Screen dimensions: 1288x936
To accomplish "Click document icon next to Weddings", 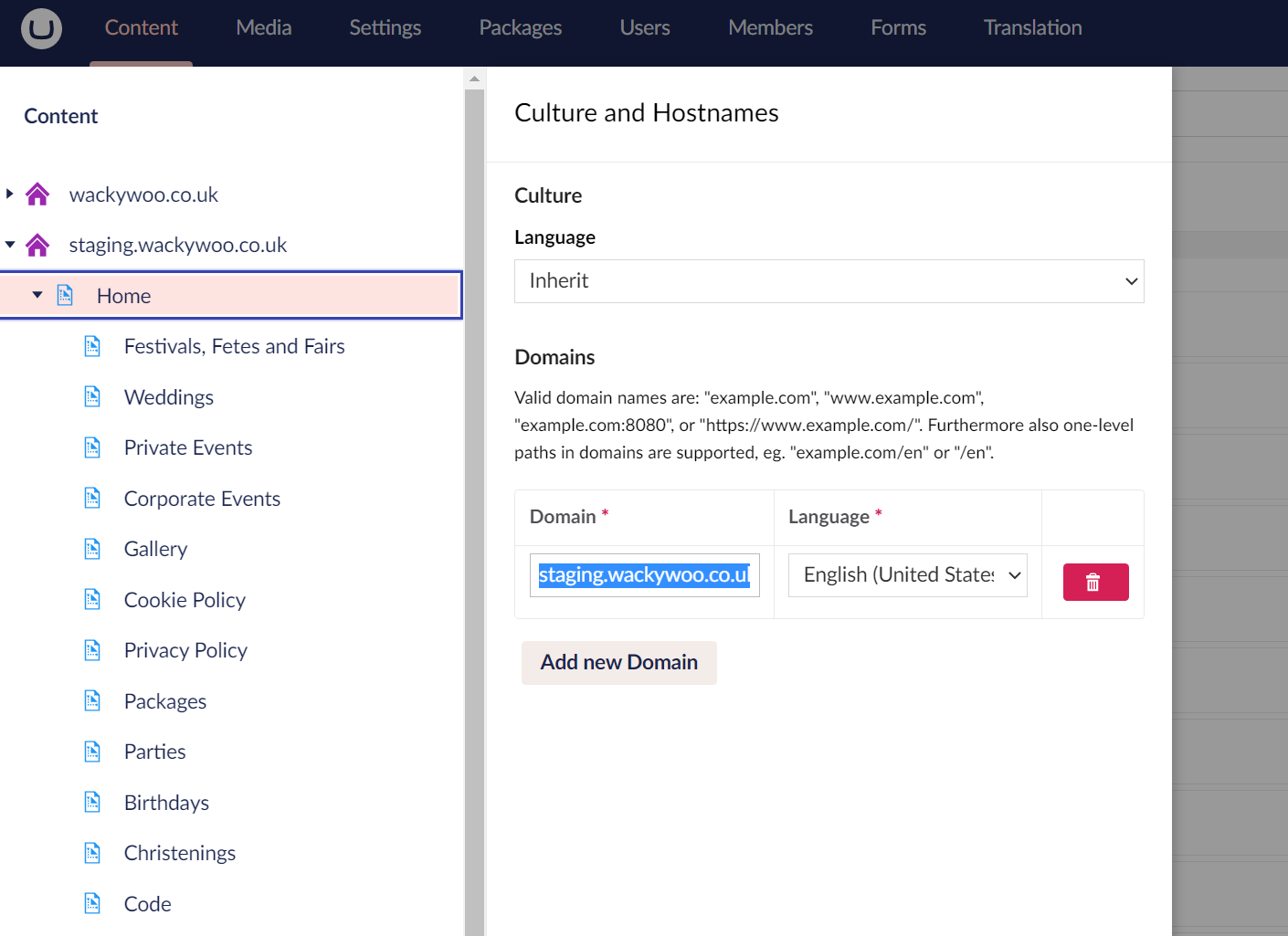I will click(92, 396).
